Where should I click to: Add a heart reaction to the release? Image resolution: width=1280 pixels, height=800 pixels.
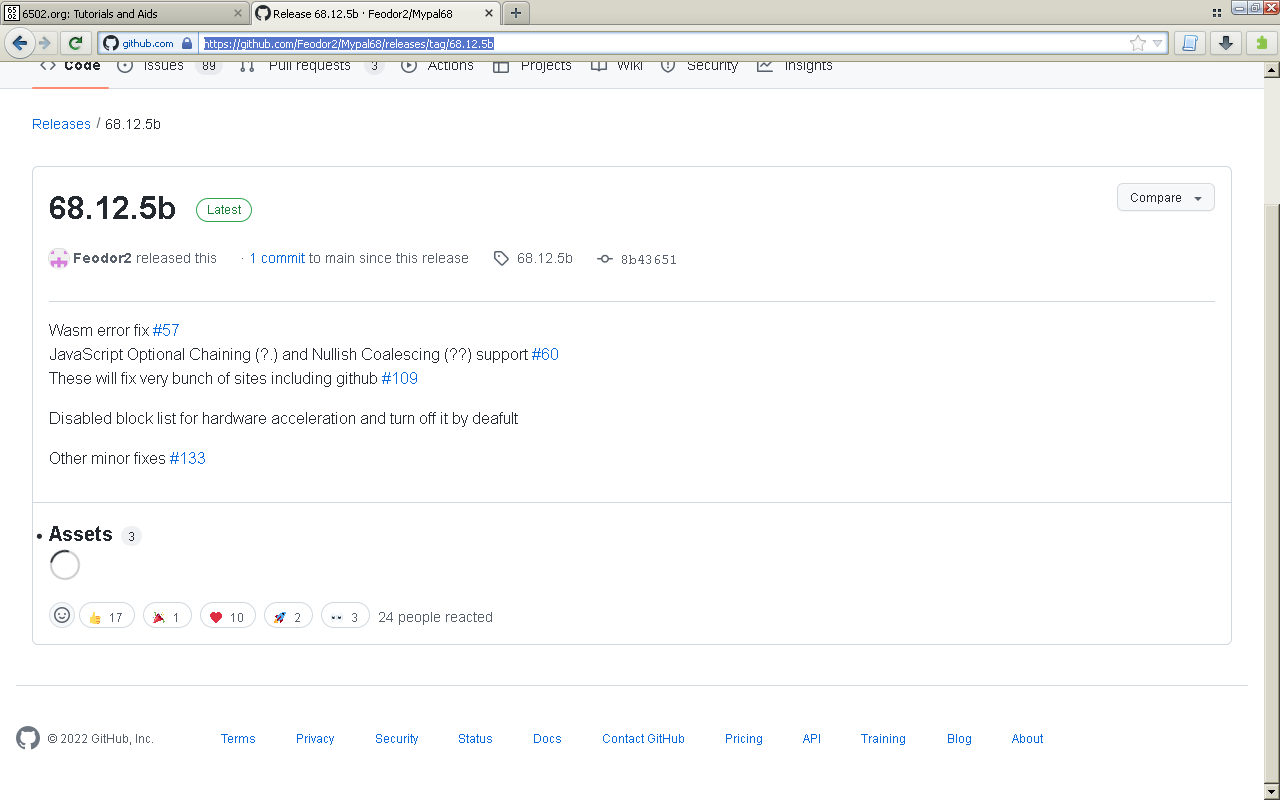click(x=227, y=616)
